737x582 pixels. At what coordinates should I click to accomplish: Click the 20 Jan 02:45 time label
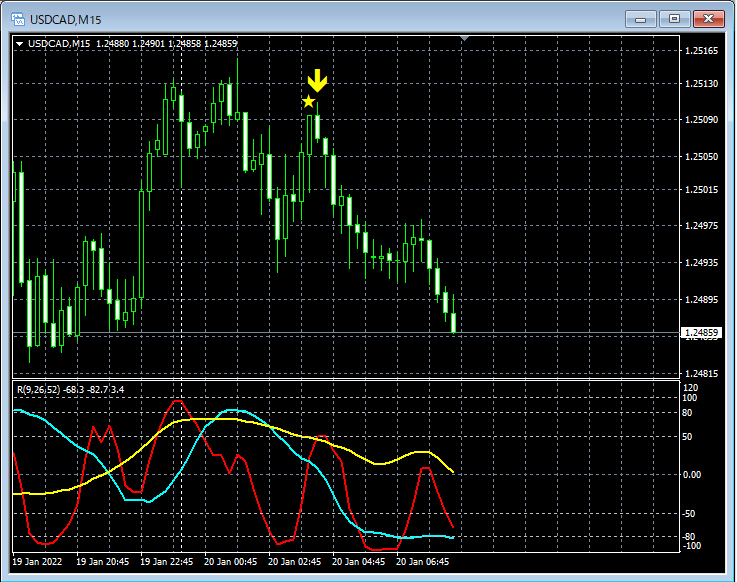pos(294,562)
